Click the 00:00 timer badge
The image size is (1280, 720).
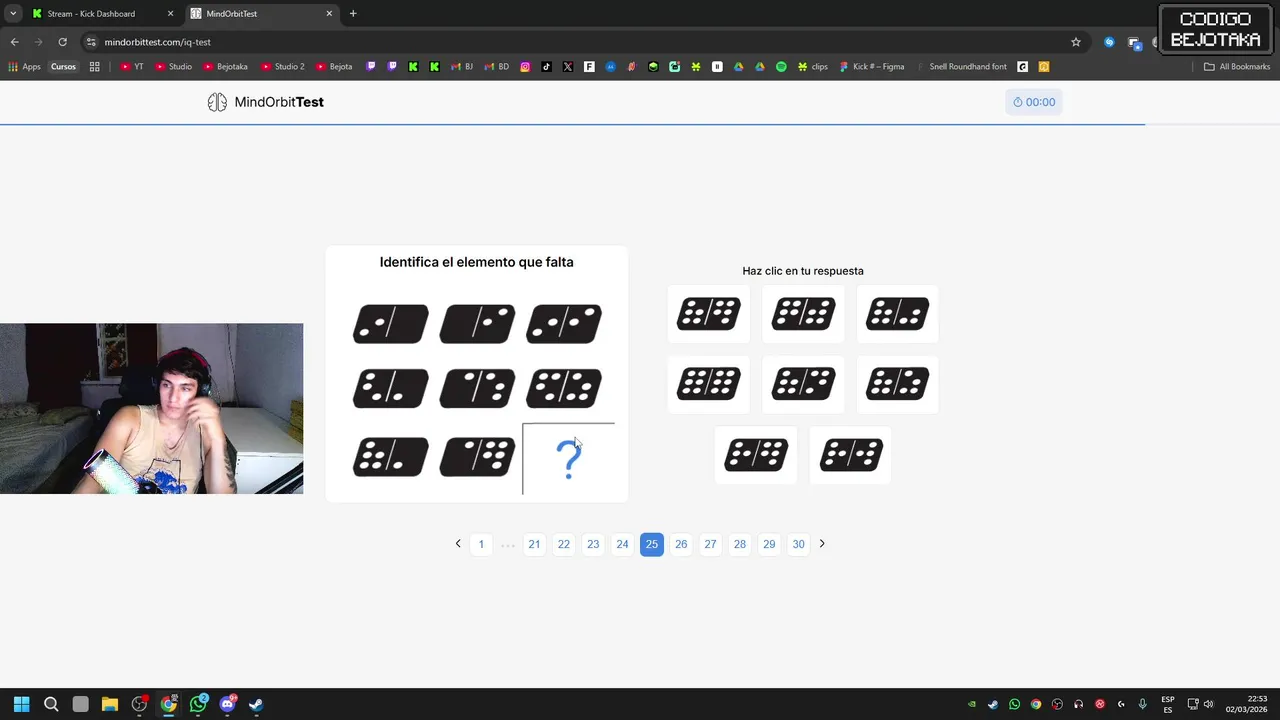point(1034,102)
